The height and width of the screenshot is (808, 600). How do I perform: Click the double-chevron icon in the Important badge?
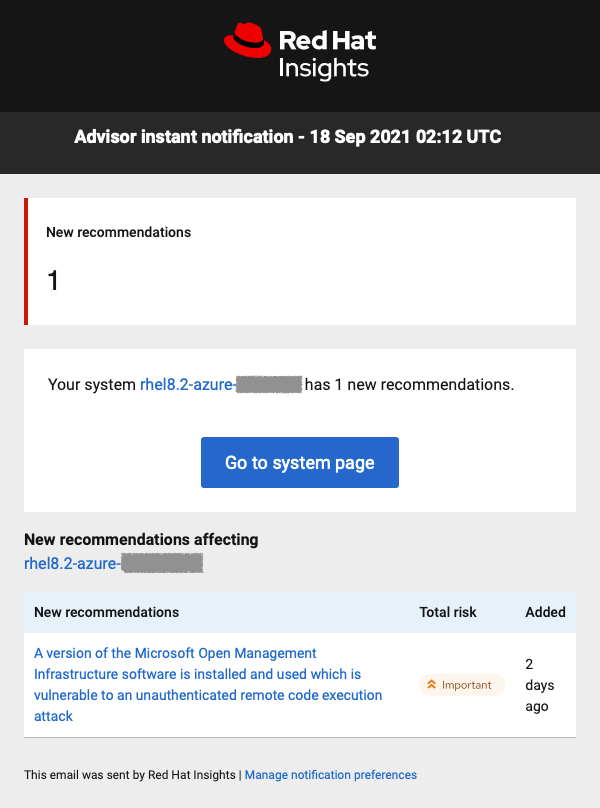[x=431, y=685]
